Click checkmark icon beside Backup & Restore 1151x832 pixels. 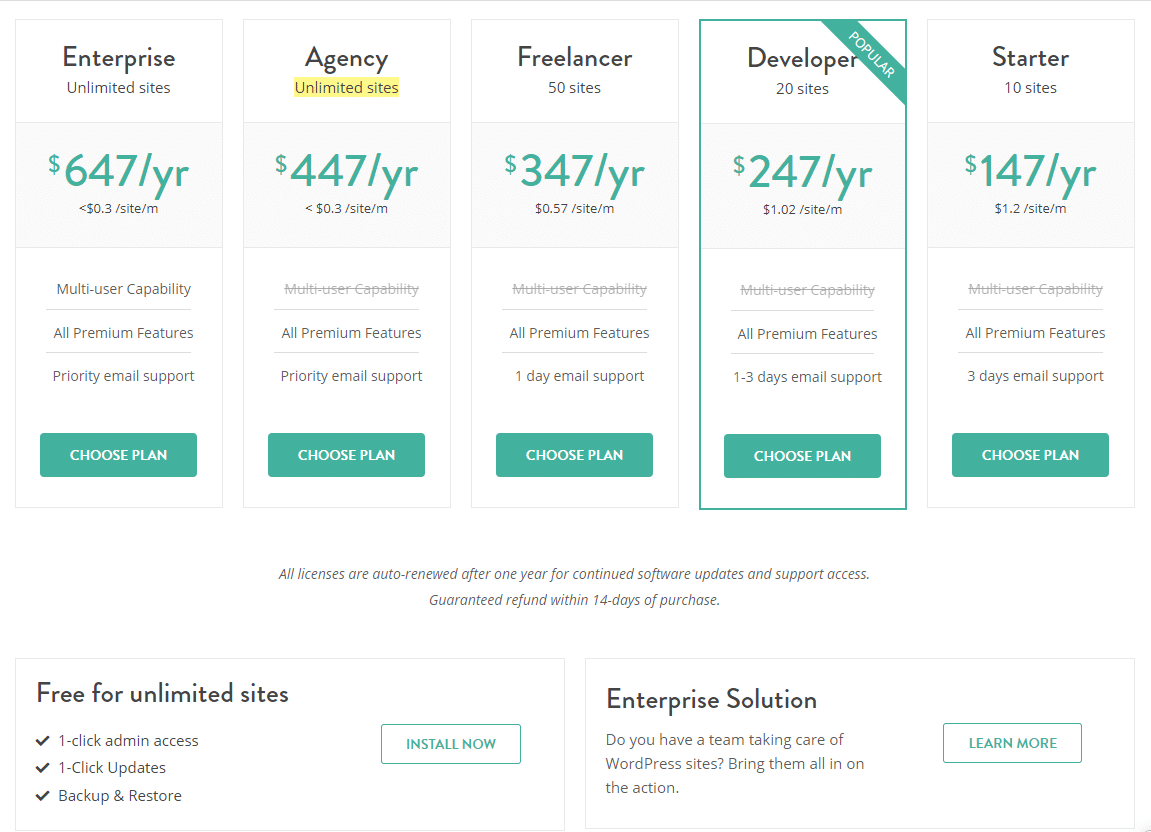point(43,796)
